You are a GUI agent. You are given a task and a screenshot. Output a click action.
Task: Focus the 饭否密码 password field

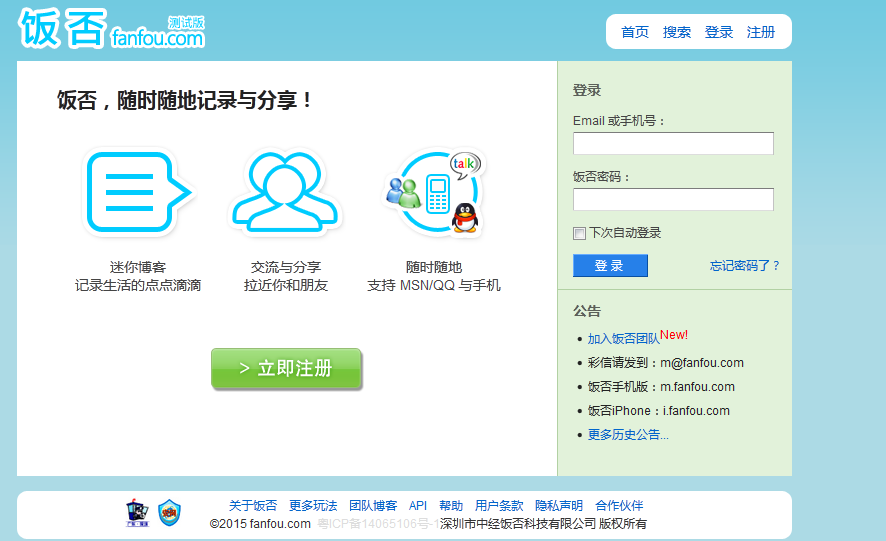point(673,200)
